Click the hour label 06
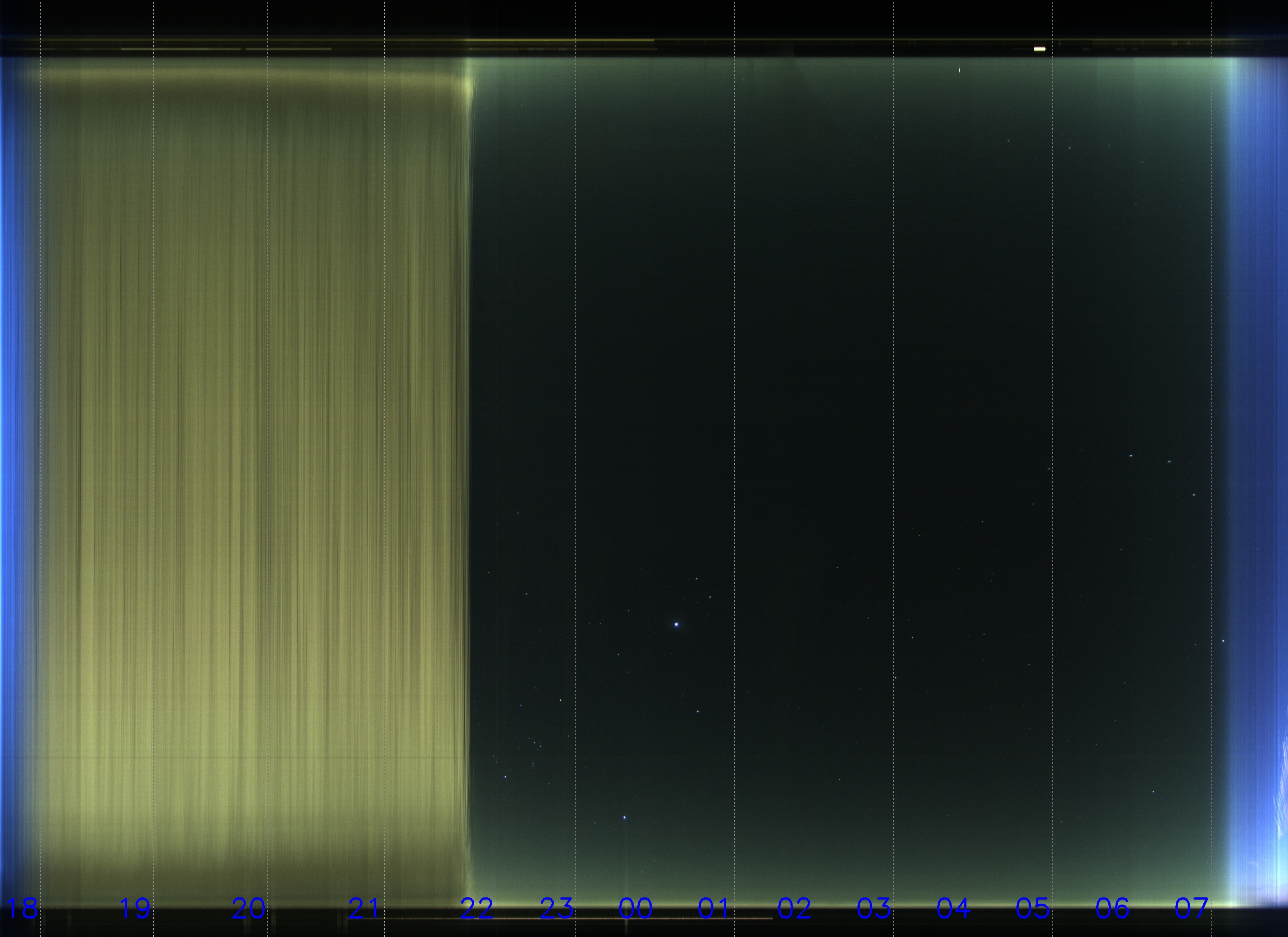 tap(1112, 908)
